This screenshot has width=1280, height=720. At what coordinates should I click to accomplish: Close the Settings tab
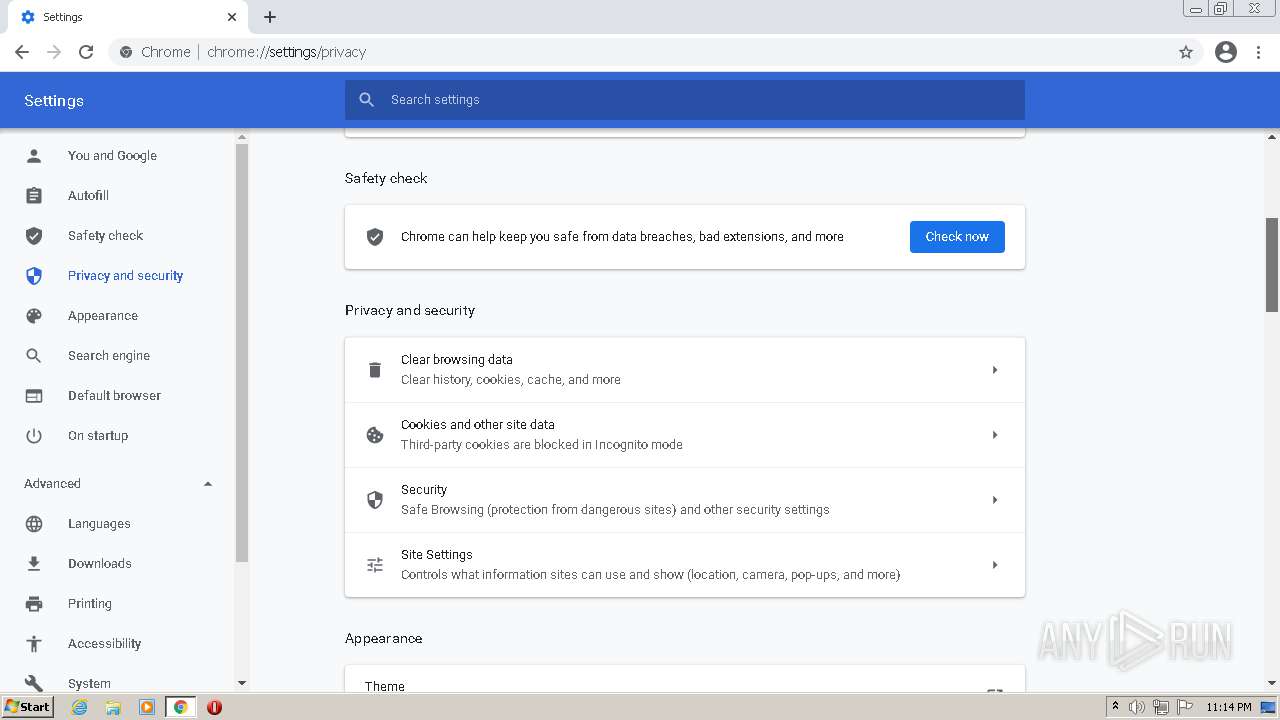[232, 17]
